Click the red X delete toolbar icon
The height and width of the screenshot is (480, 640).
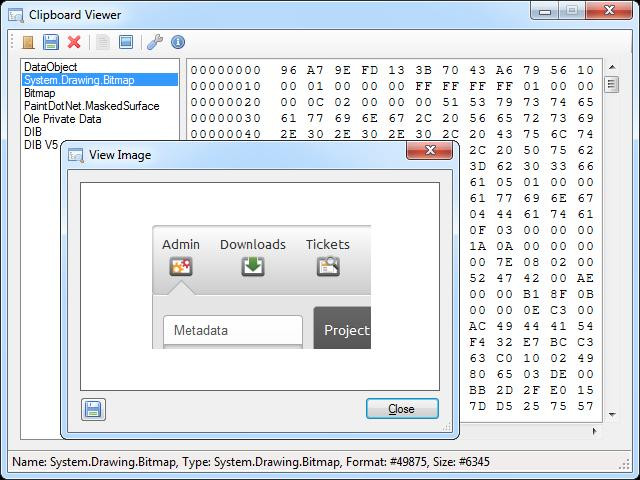point(74,42)
